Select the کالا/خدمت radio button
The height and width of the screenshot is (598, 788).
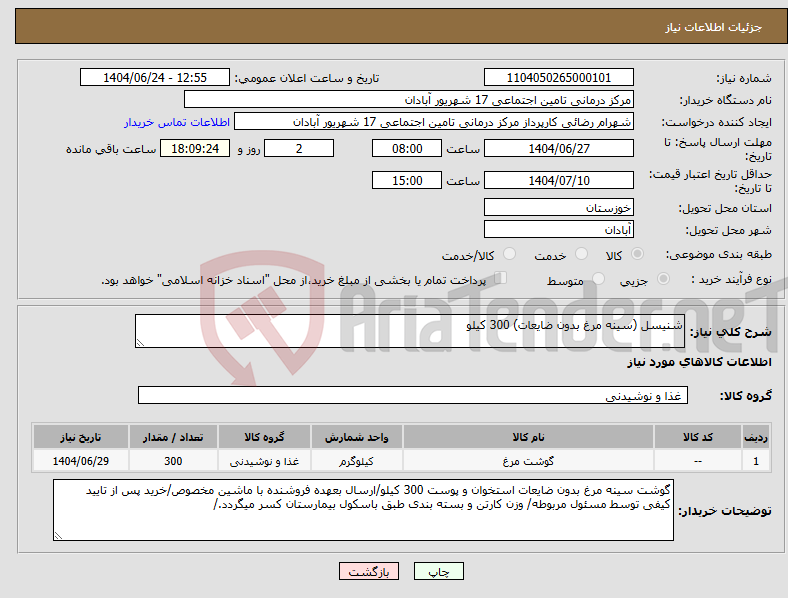(510, 254)
